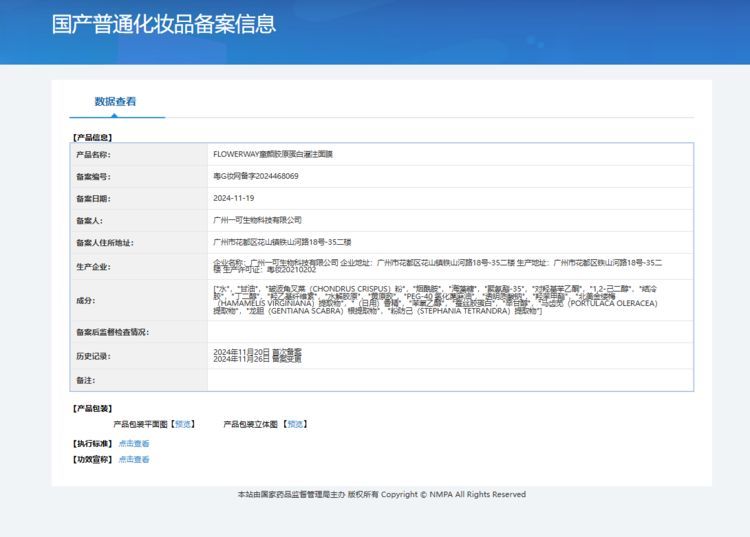Click the empty 备案后监督检查情况 cell
Viewport: 750px width, 537px height.
(450, 331)
